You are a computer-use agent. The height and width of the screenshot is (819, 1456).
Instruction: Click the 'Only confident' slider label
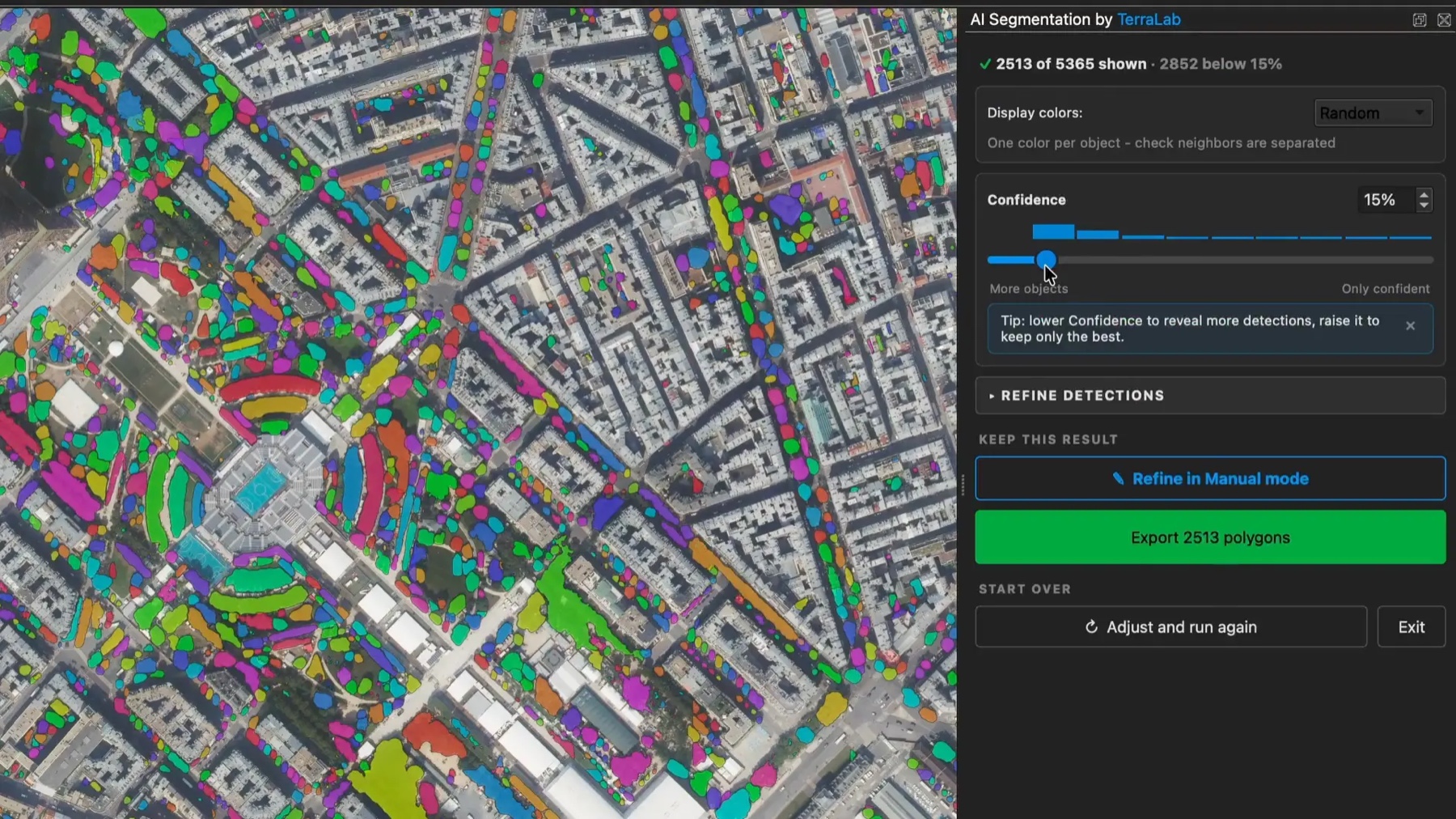[1386, 289]
